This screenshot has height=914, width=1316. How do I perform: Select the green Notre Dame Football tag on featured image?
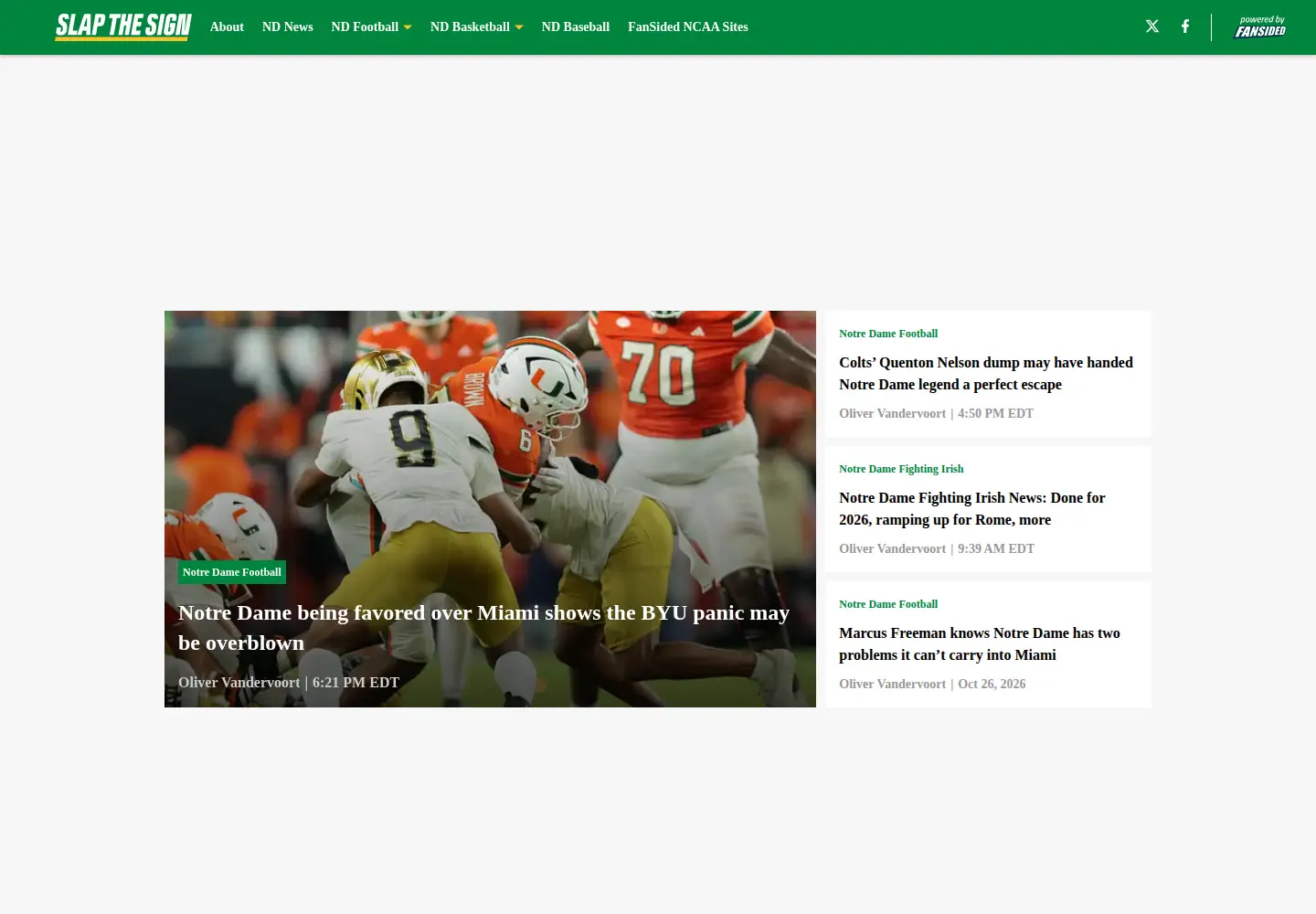pos(232,572)
